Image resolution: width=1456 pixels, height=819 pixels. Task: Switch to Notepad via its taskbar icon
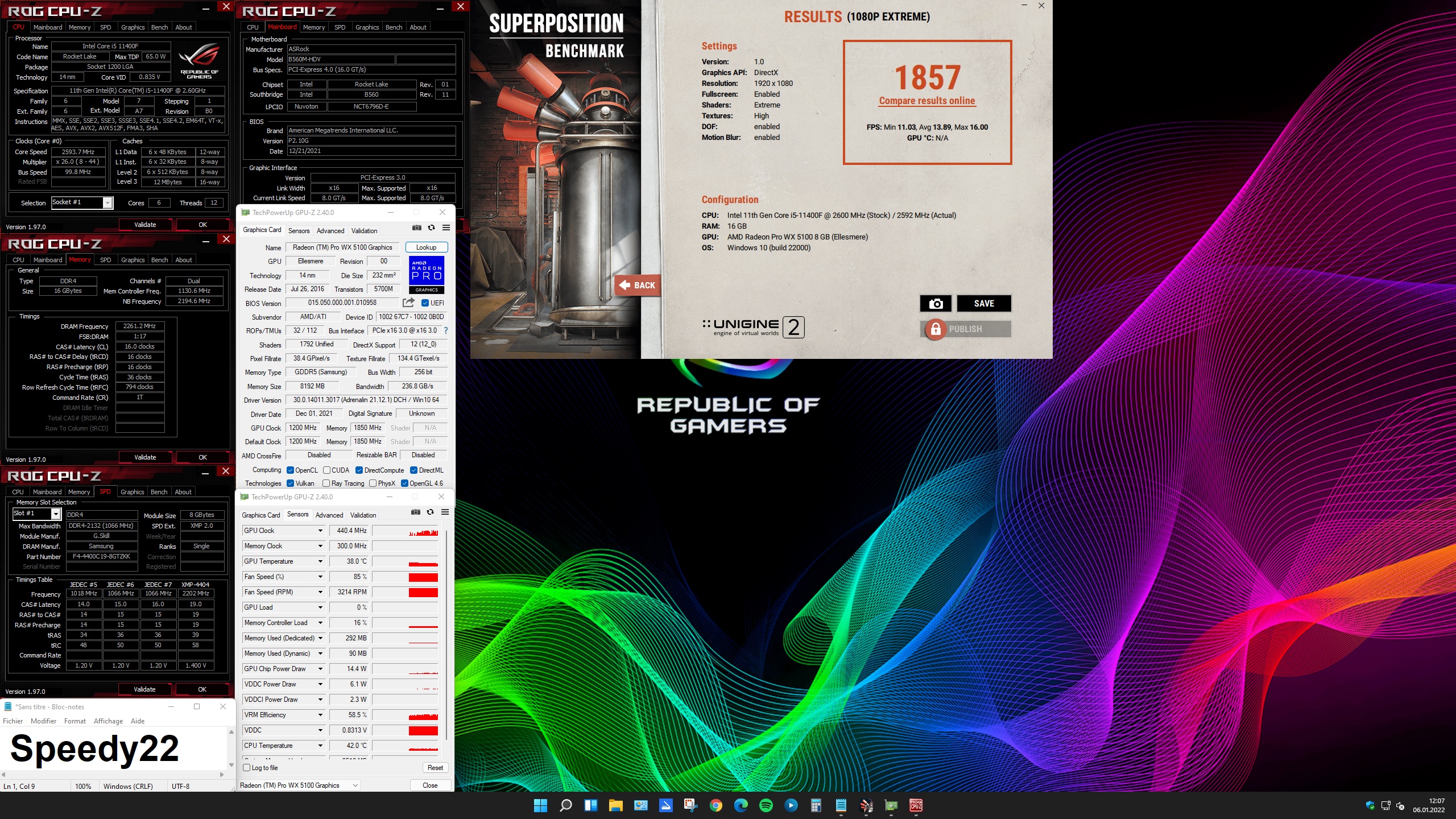pyautogui.click(x=841, y=805)
